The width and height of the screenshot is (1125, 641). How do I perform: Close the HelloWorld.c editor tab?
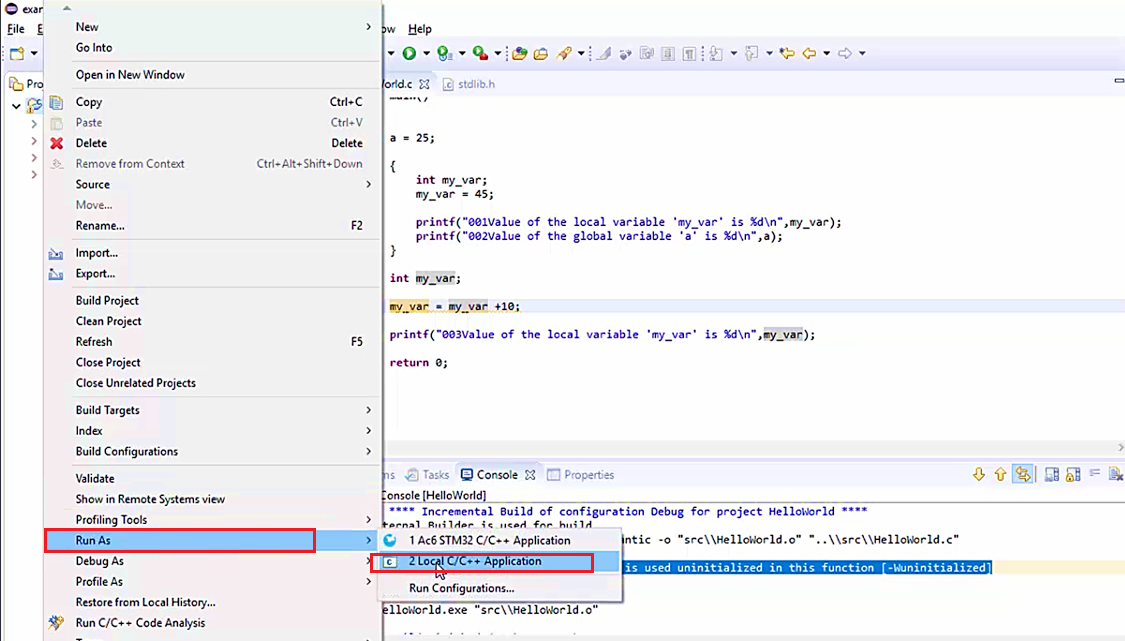[x=424, y=84]
